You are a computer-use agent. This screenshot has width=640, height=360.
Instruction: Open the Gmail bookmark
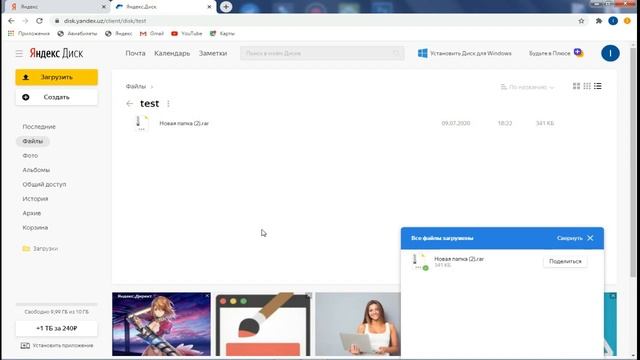point(151,33)
